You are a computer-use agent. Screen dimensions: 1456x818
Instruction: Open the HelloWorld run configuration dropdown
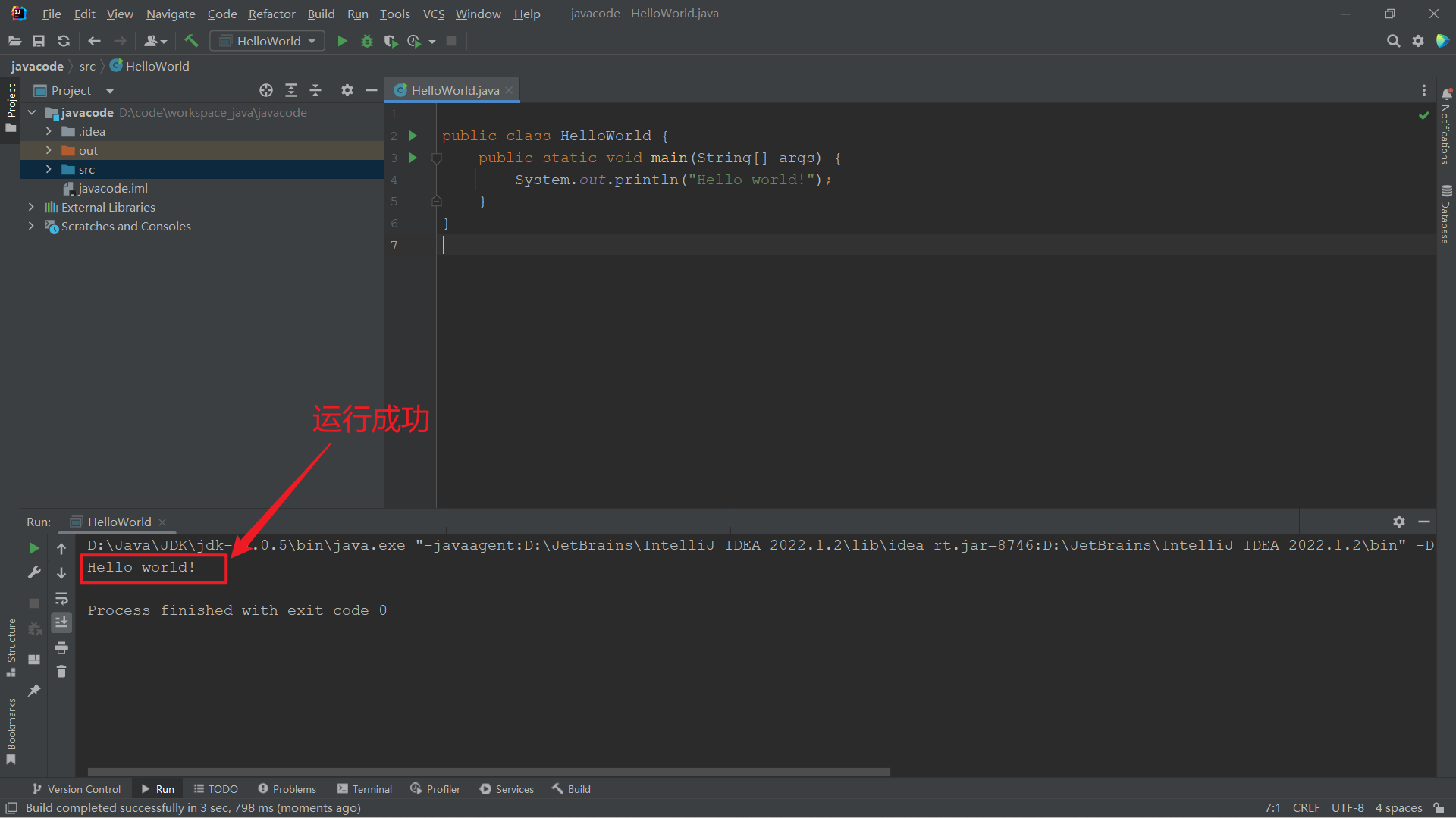267,41
